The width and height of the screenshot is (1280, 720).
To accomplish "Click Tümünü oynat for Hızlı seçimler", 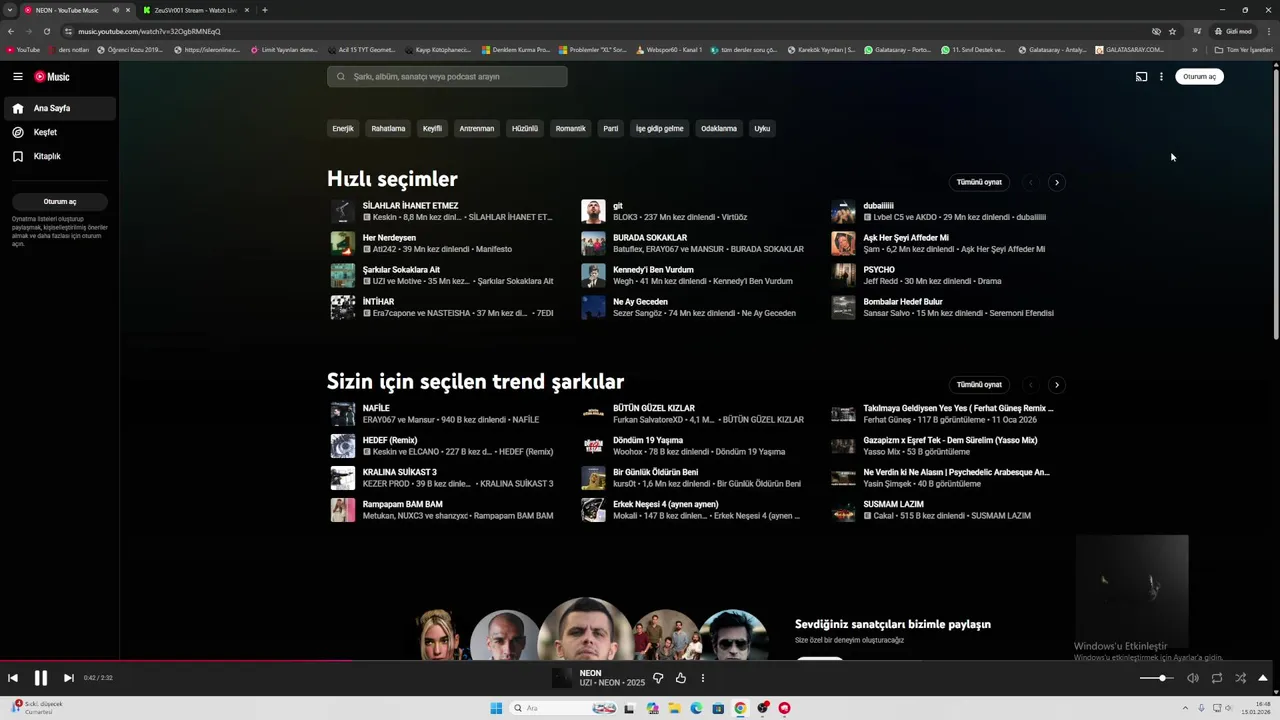I will click(x=979, y=182).
